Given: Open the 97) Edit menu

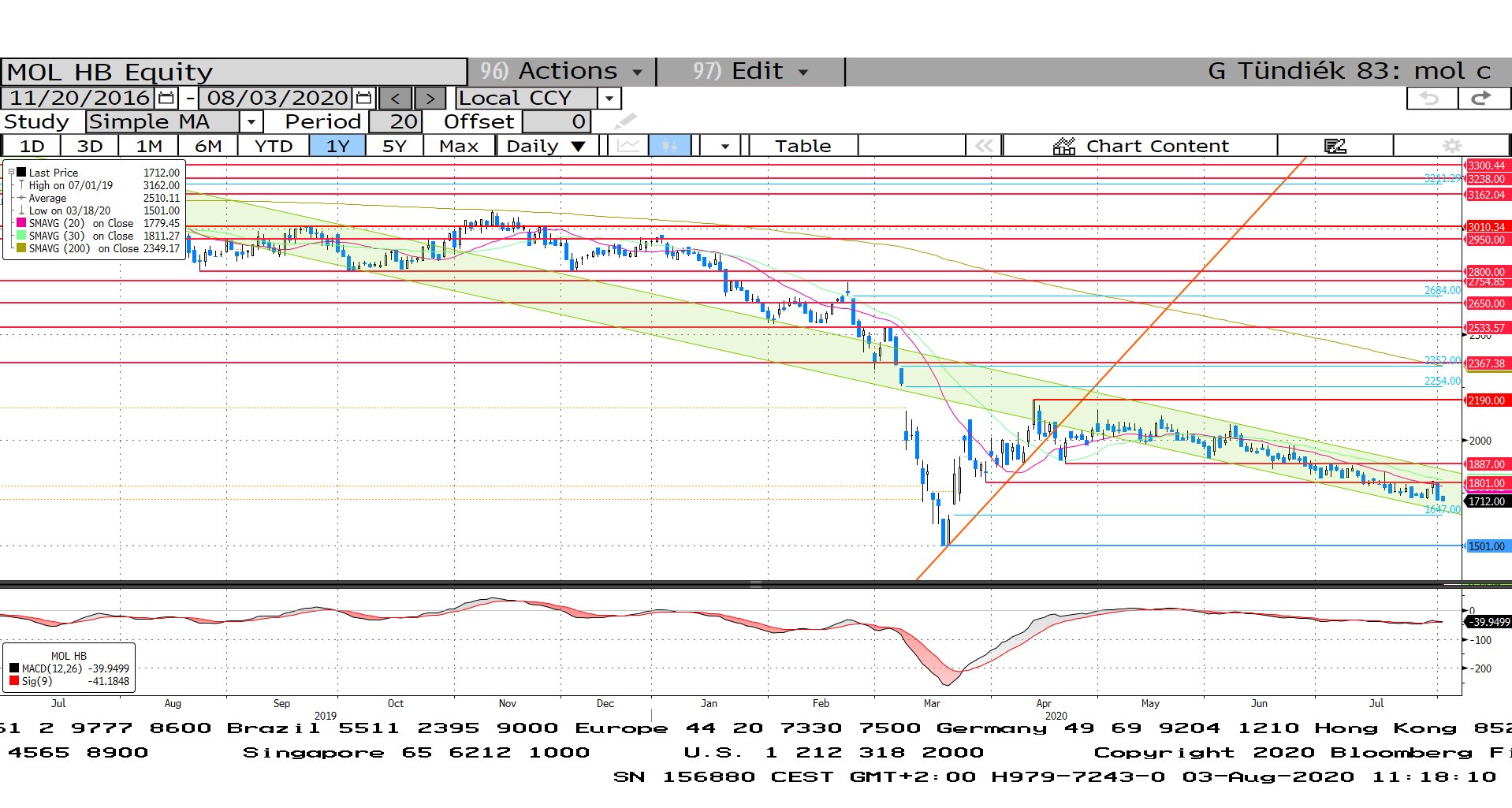Looking at the screenshot, I should pos(750,71).
